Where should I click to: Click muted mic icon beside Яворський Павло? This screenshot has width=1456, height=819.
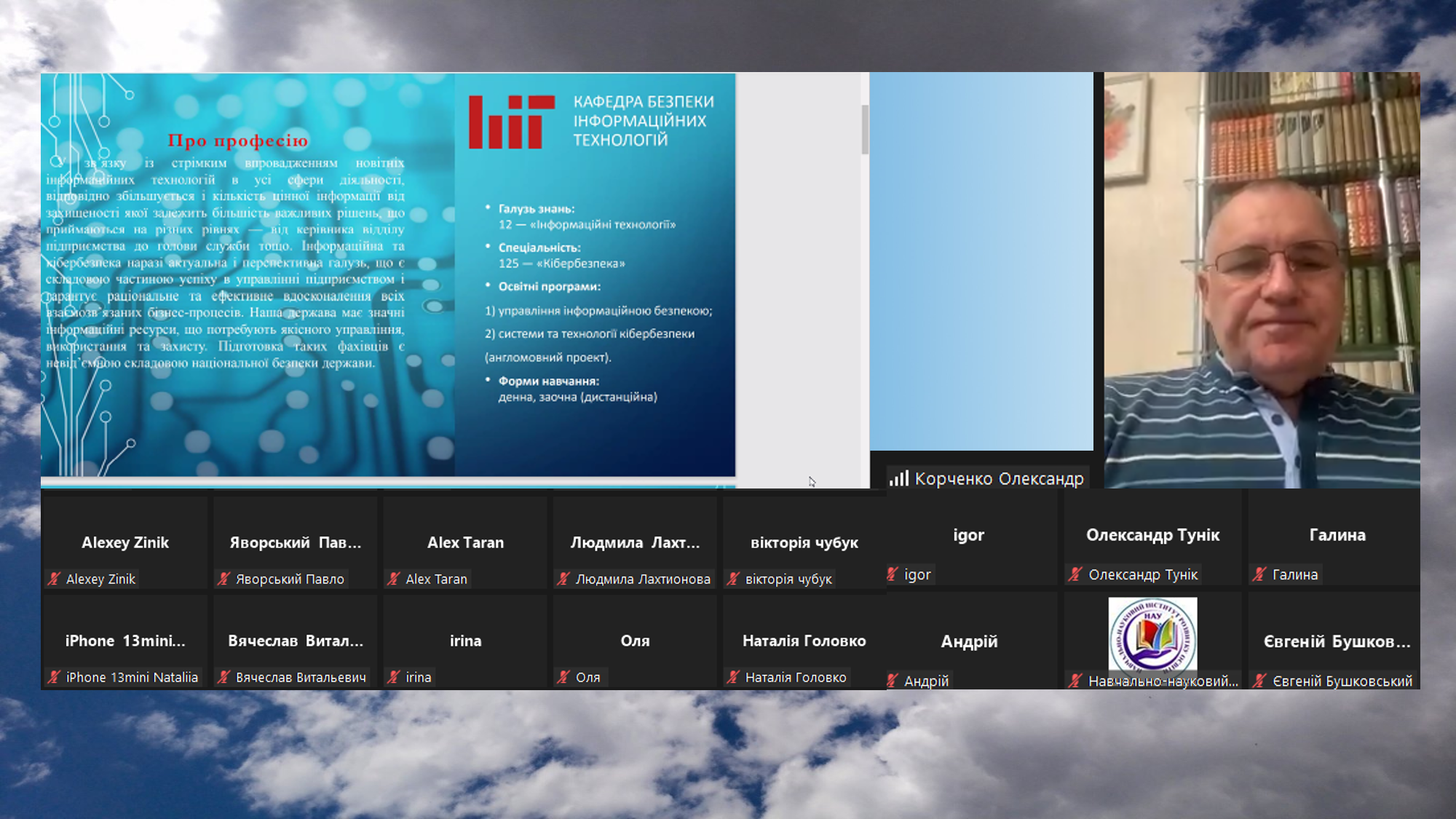pos(224,579)
